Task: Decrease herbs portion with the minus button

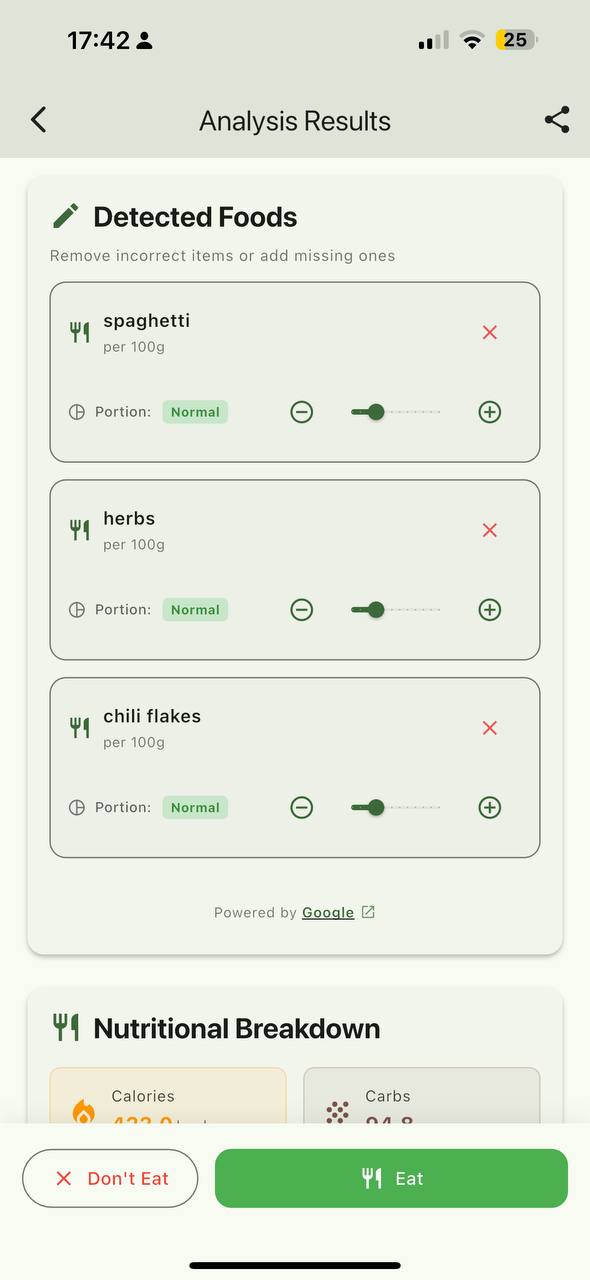Action: point(301,609)
